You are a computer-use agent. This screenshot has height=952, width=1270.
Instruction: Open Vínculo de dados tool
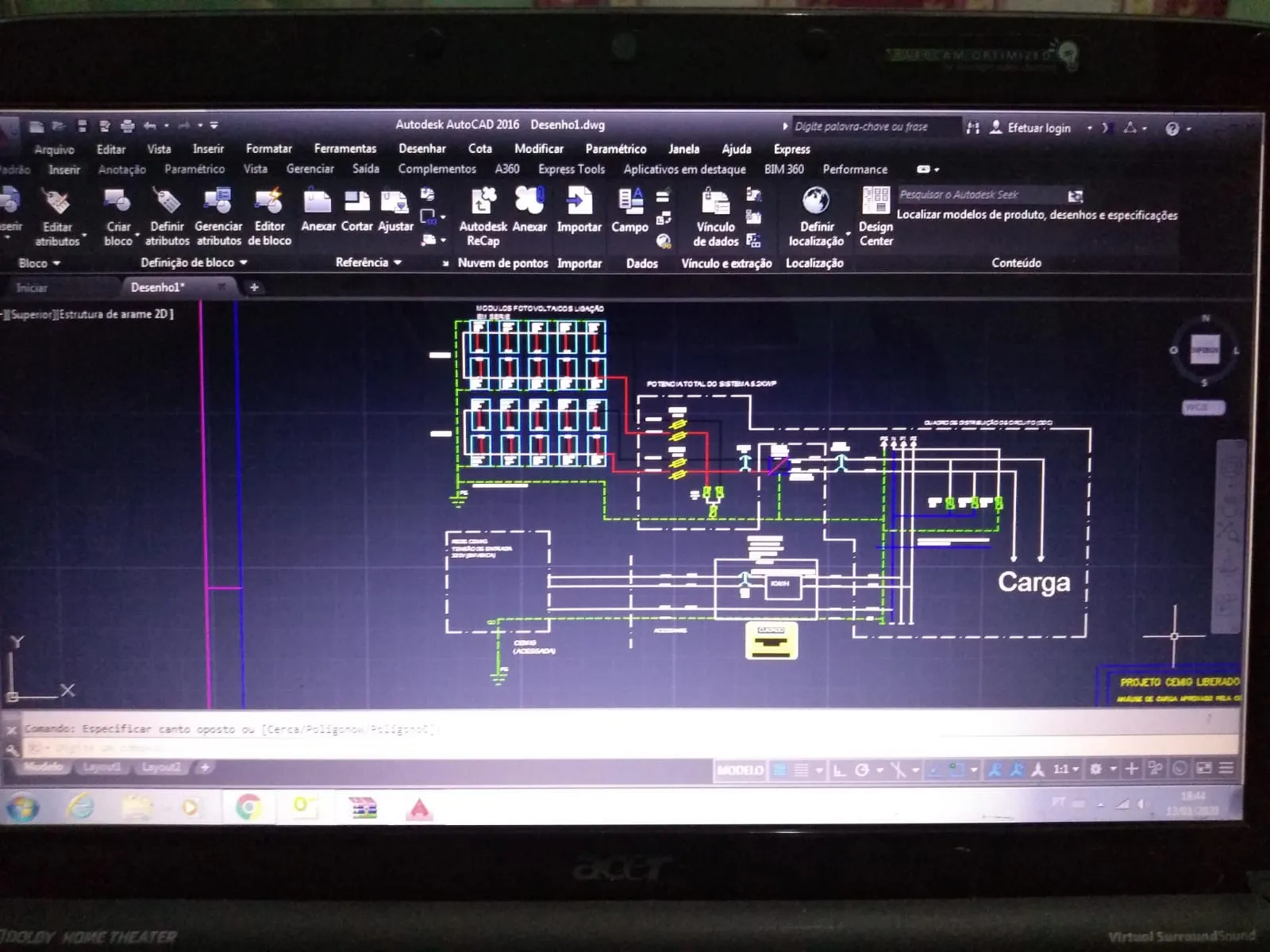715,203
